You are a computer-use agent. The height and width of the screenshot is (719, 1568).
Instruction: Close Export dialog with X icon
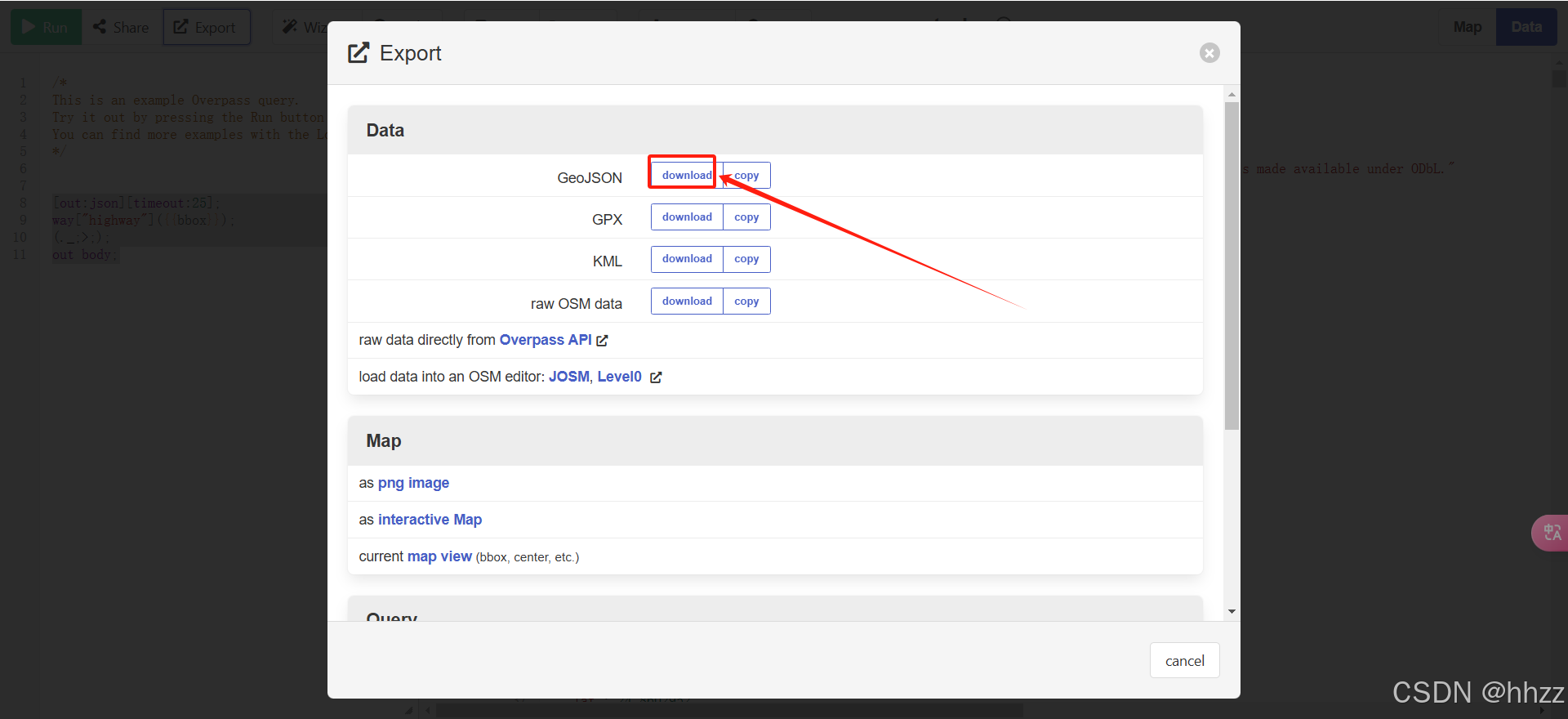1209,53
